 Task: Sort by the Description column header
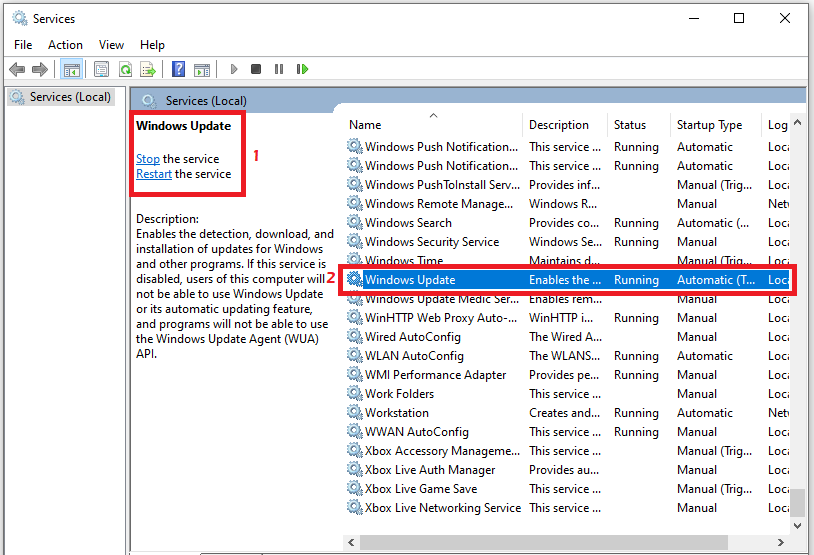pos(565,125)
